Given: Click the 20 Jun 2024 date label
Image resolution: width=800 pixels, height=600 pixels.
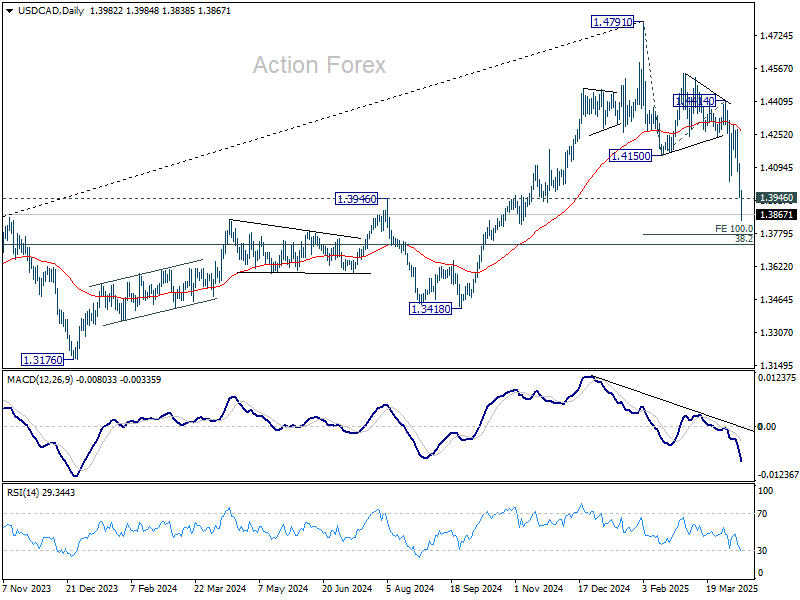Looking at the screenshot, I should pyautogui.click(x=347, y=589).
